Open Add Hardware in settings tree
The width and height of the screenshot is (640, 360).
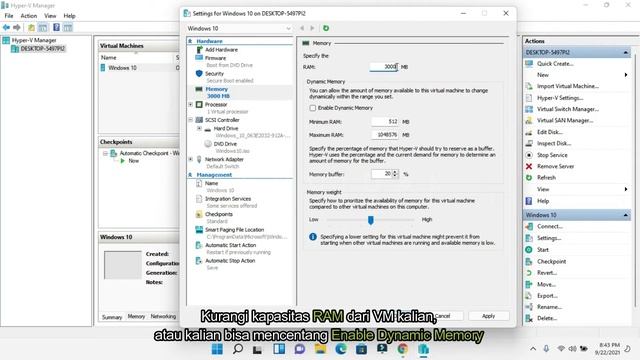[x=221, y=49]
